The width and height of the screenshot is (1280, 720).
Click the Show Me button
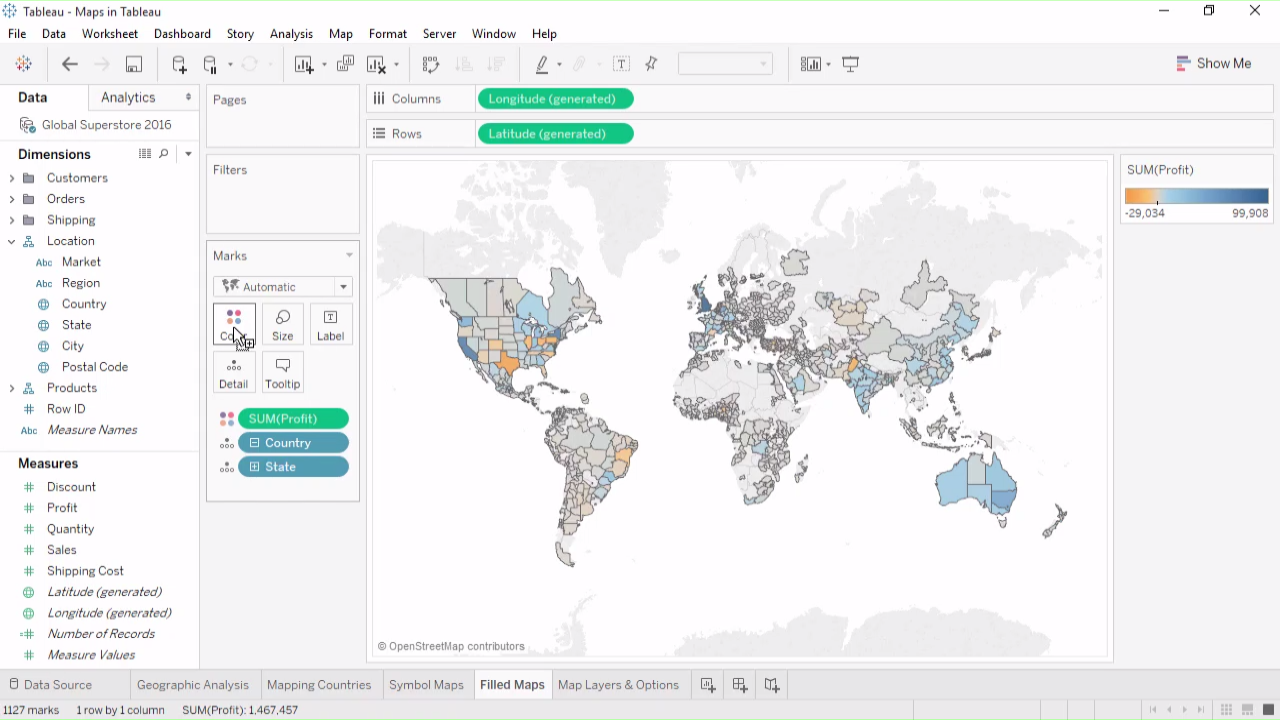pyautogui.click(x=1214, y=64)
